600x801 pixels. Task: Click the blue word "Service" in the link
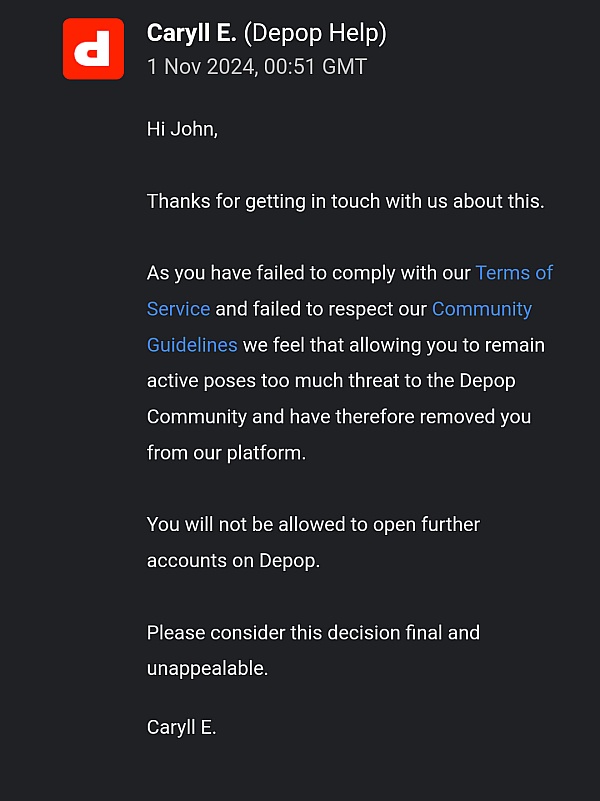point(178,309)
